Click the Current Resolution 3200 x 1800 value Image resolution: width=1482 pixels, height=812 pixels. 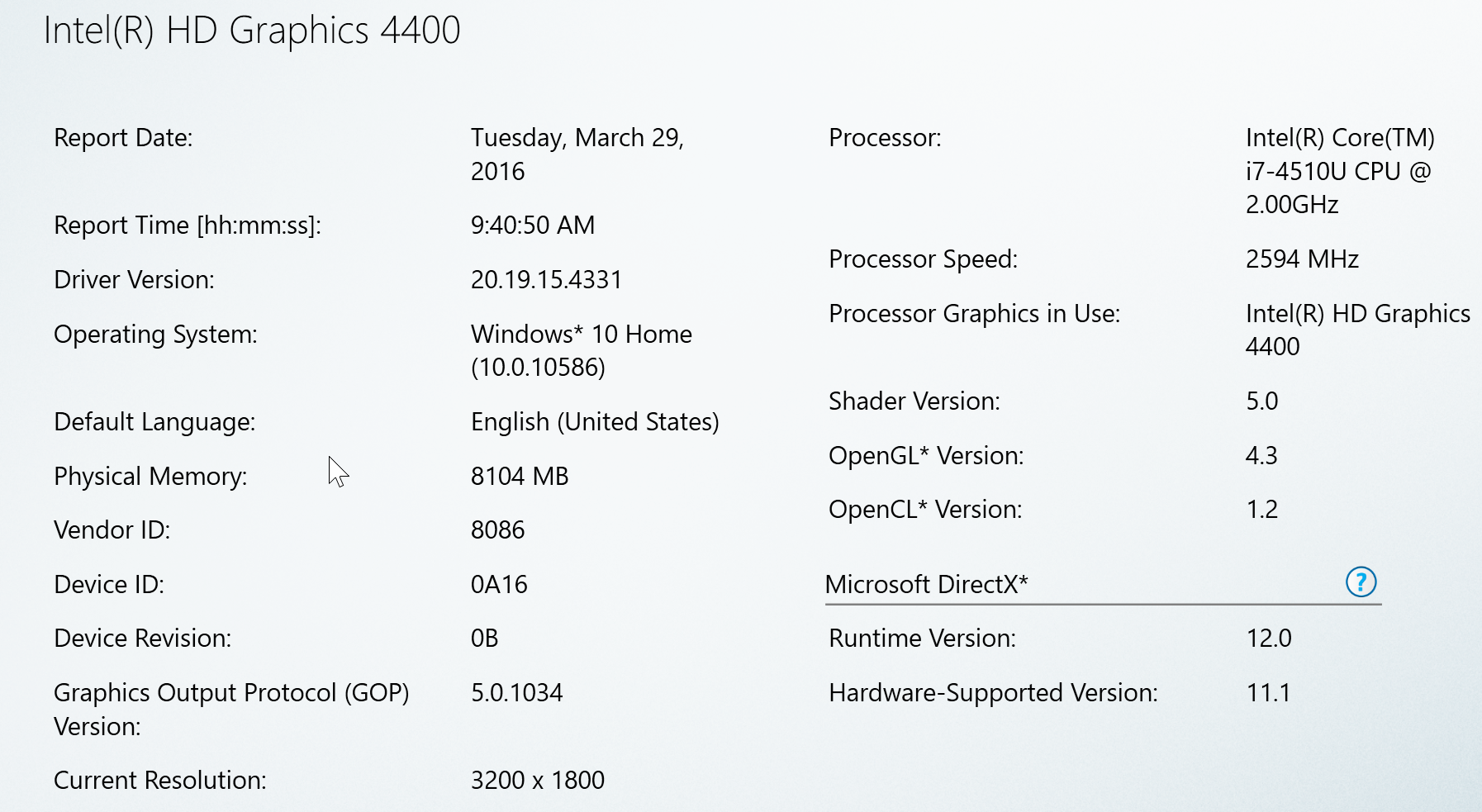[x=537, y=781]
